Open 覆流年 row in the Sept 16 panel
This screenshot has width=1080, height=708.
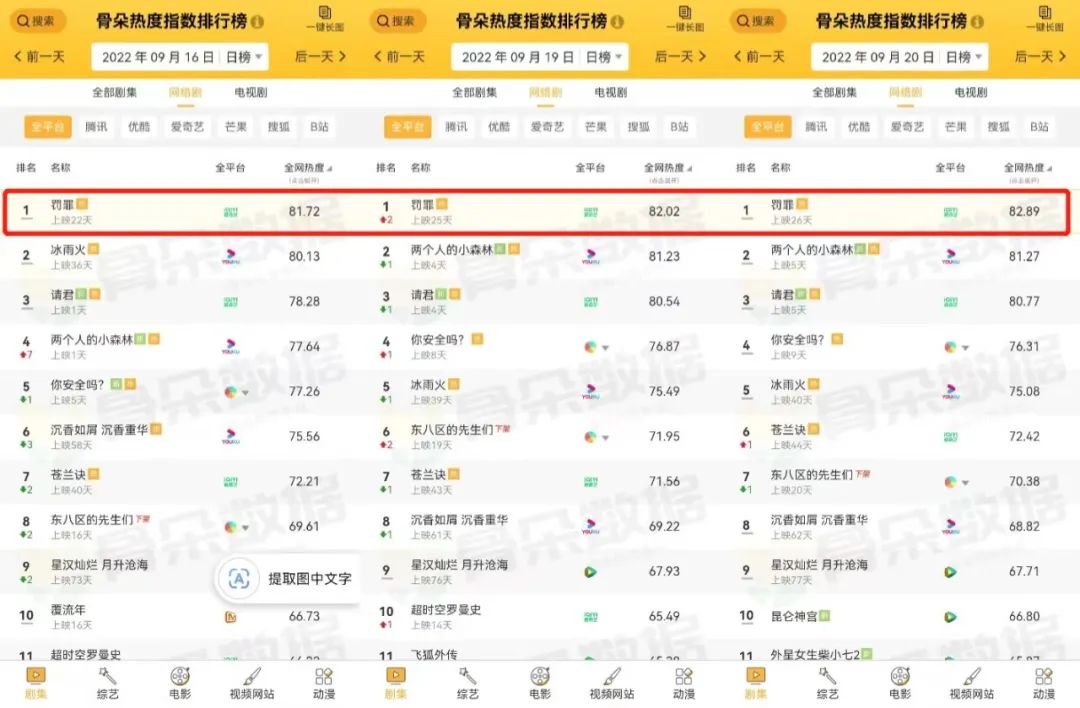(x=180, y=616)
